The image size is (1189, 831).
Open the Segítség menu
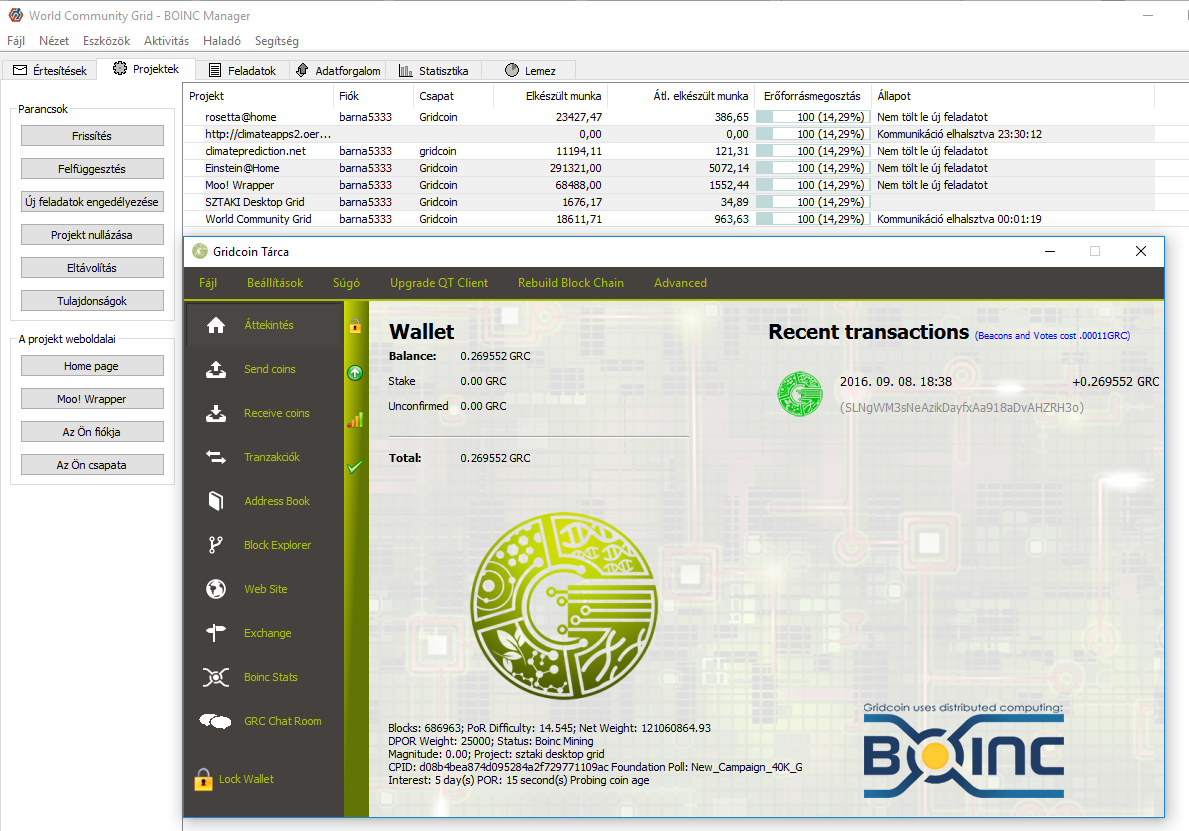[277, 41]
